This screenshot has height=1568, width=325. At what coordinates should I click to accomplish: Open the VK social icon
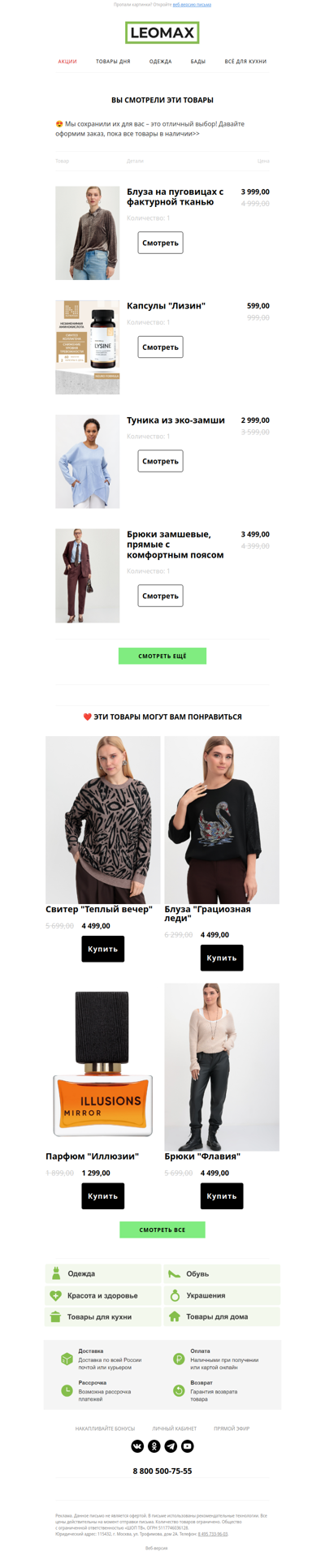[137, 1445]
